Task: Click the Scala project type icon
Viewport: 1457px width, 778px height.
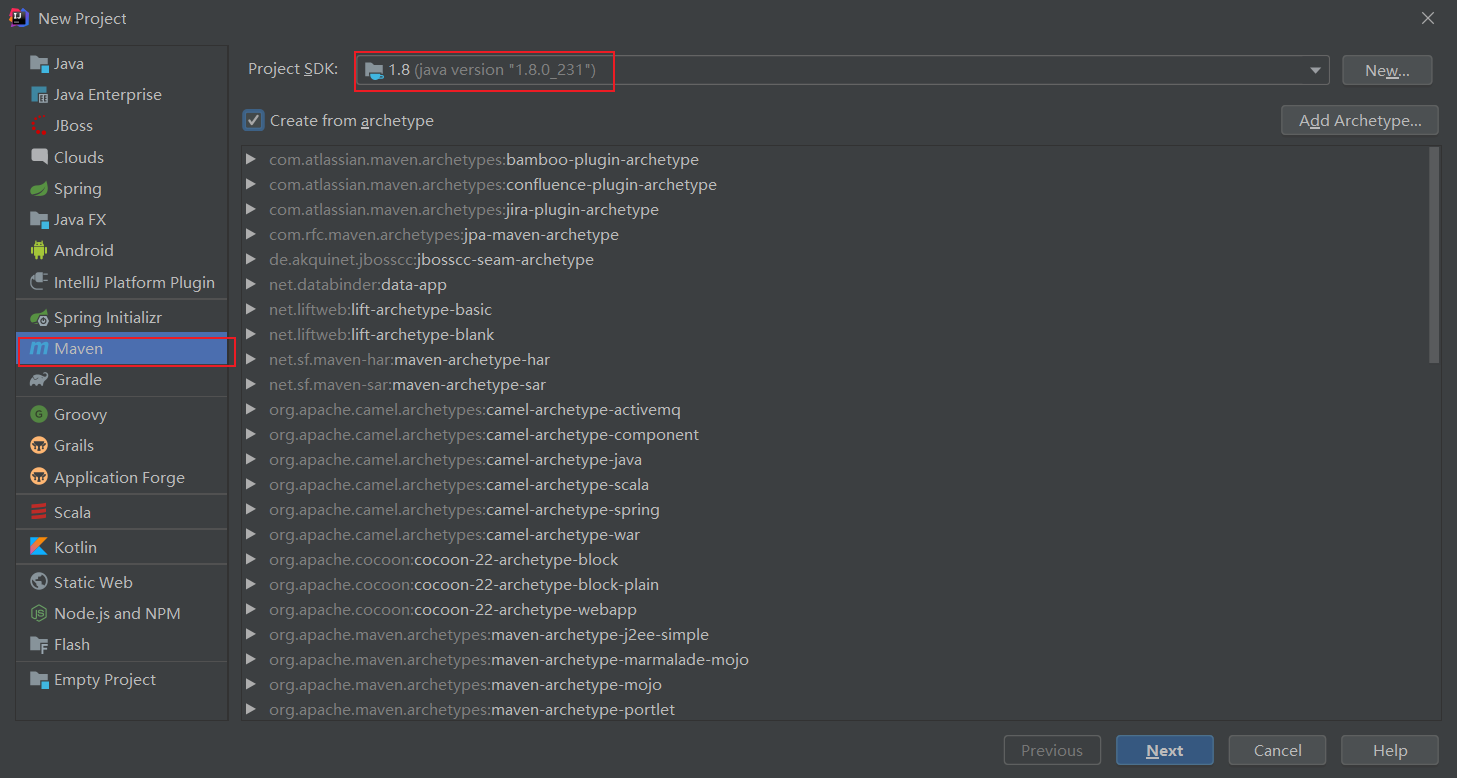Action: [38, 511]
